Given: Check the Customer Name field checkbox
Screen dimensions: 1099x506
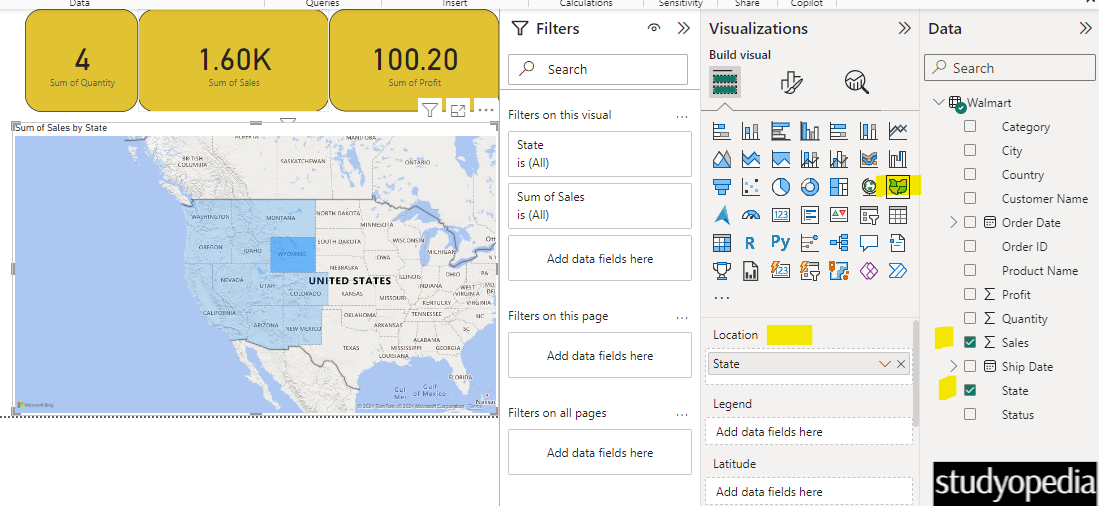Looking at the screenshot, I should pyautogui.click(x=970, y=198).
